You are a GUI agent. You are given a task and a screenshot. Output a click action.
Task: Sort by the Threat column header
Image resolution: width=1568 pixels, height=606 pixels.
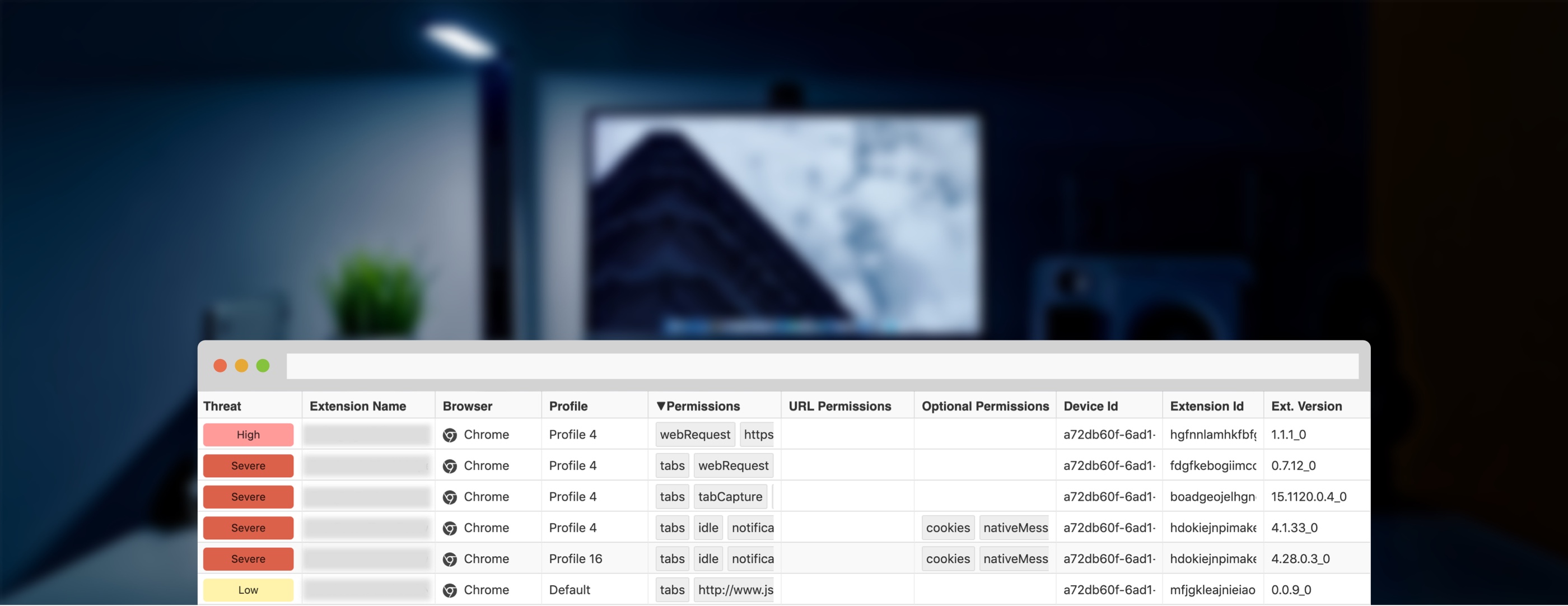click(x=222, y=406)
